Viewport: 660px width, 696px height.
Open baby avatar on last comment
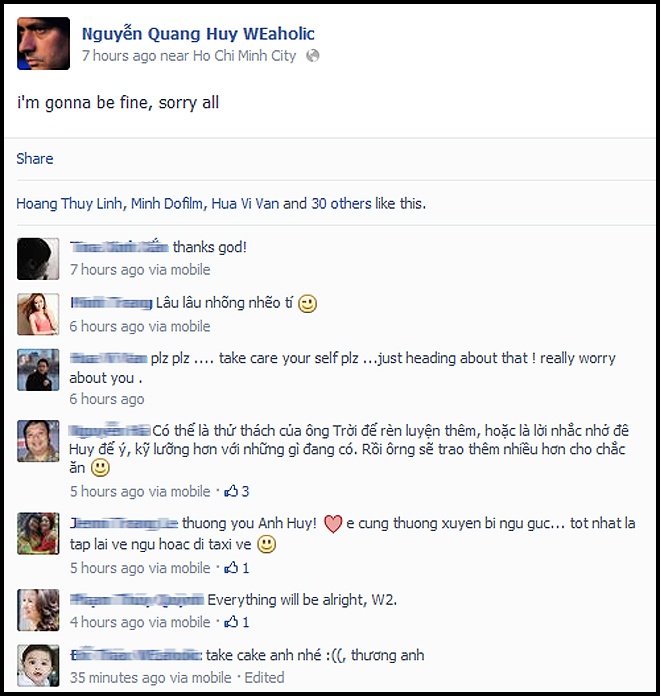click(38, 666)
